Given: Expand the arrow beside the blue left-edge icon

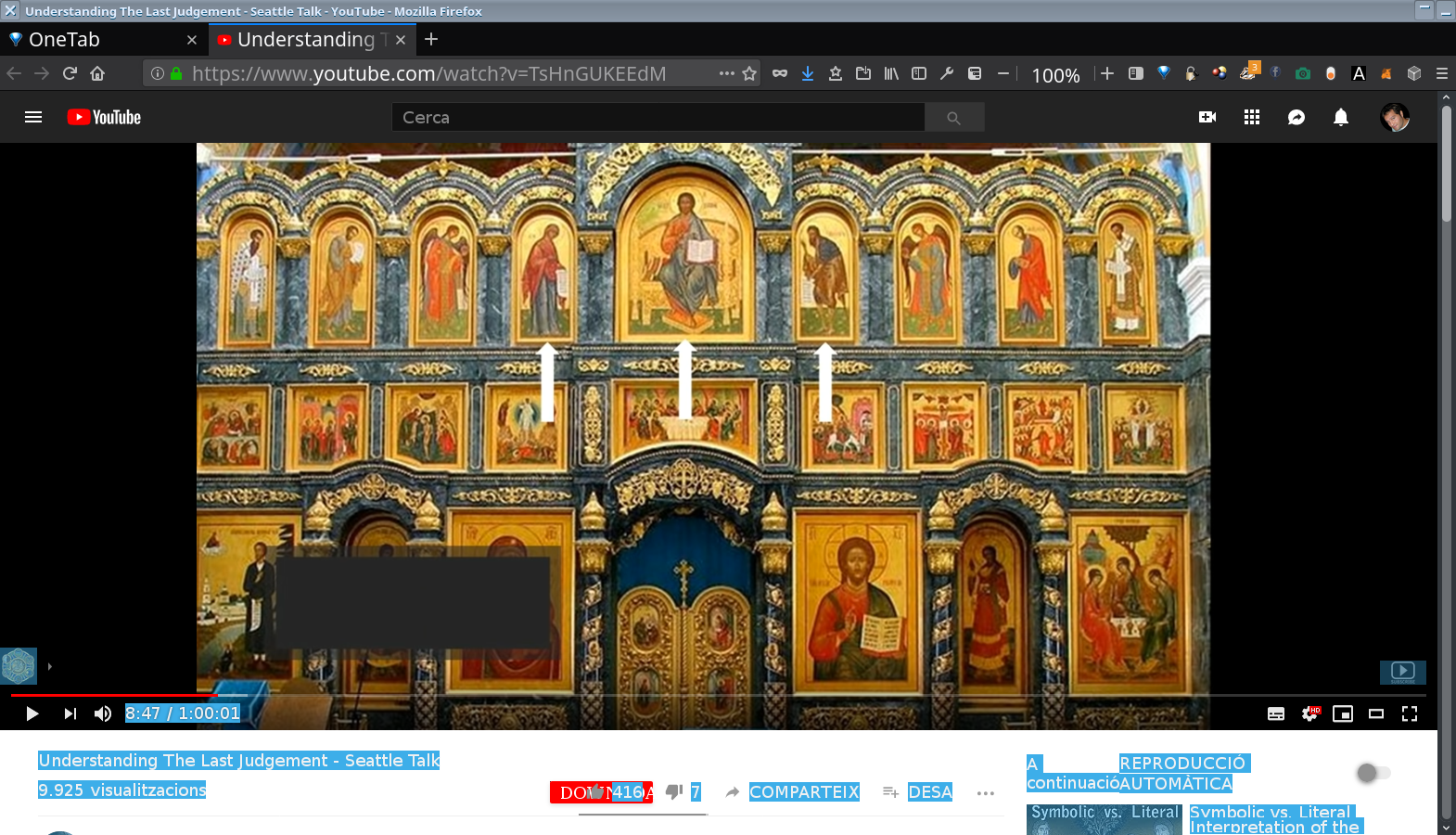Looking at the screenshot, I should tap(49, 666).
